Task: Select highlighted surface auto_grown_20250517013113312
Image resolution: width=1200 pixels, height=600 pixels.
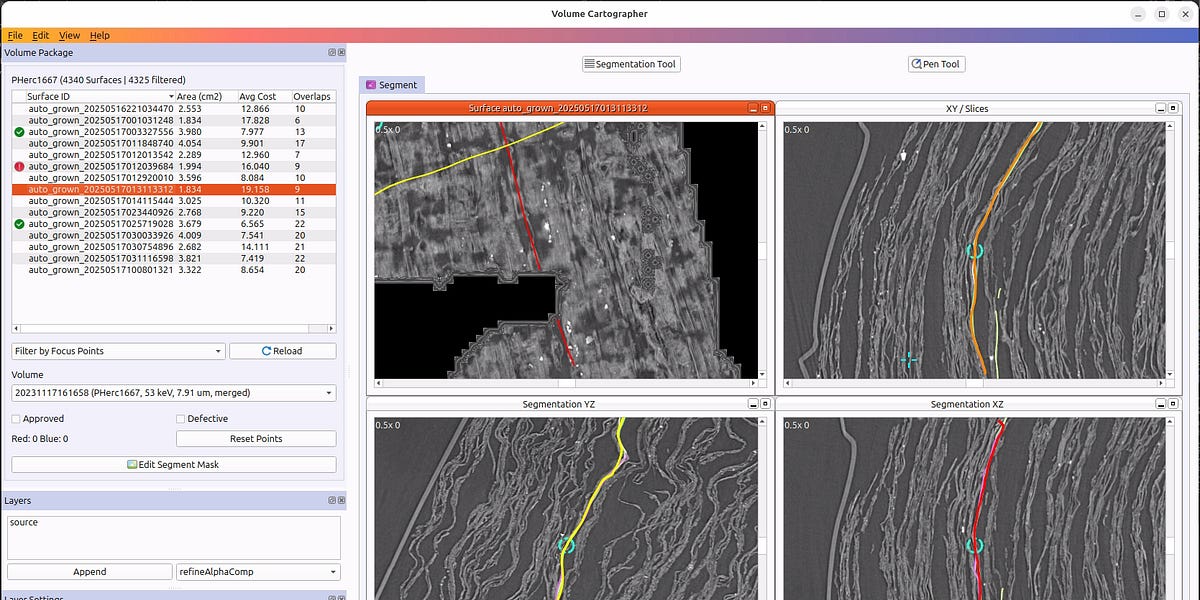Action: click(x=172, y=190)
